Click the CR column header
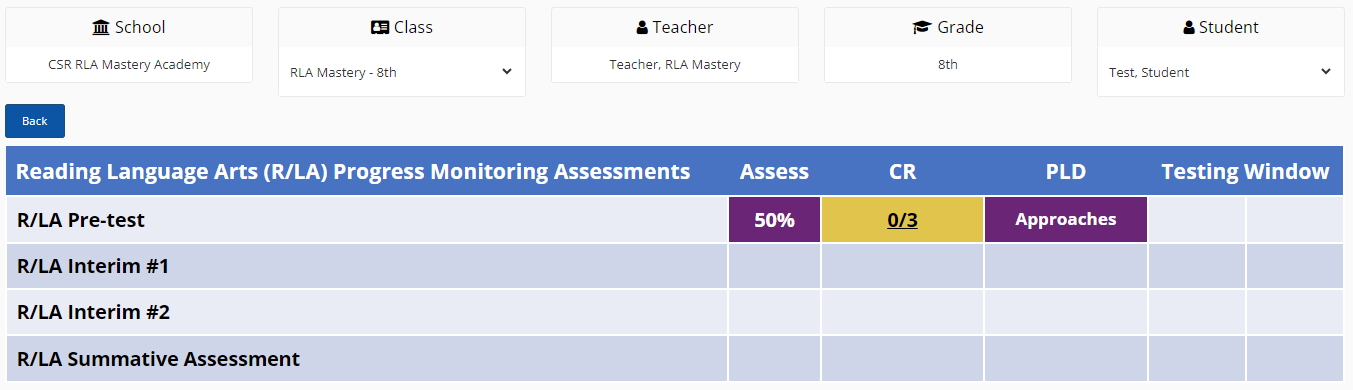 click(x=902, y=171)
